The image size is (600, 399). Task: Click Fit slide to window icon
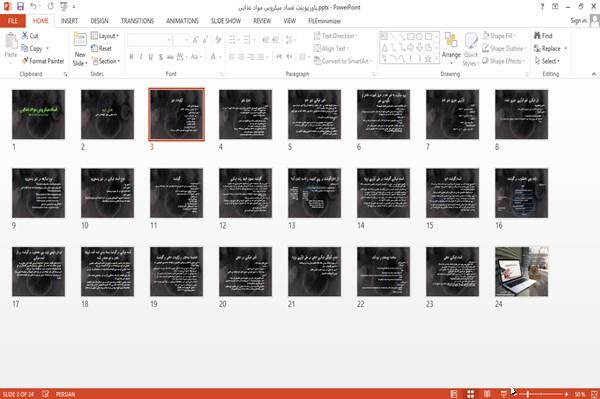(594, 394)
